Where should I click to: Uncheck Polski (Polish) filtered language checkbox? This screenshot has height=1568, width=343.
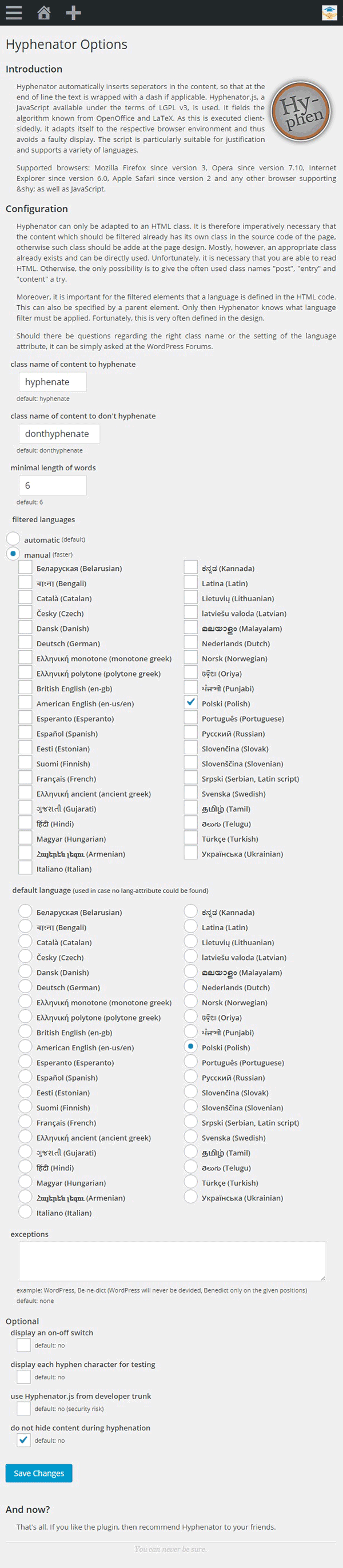(191, 702)
